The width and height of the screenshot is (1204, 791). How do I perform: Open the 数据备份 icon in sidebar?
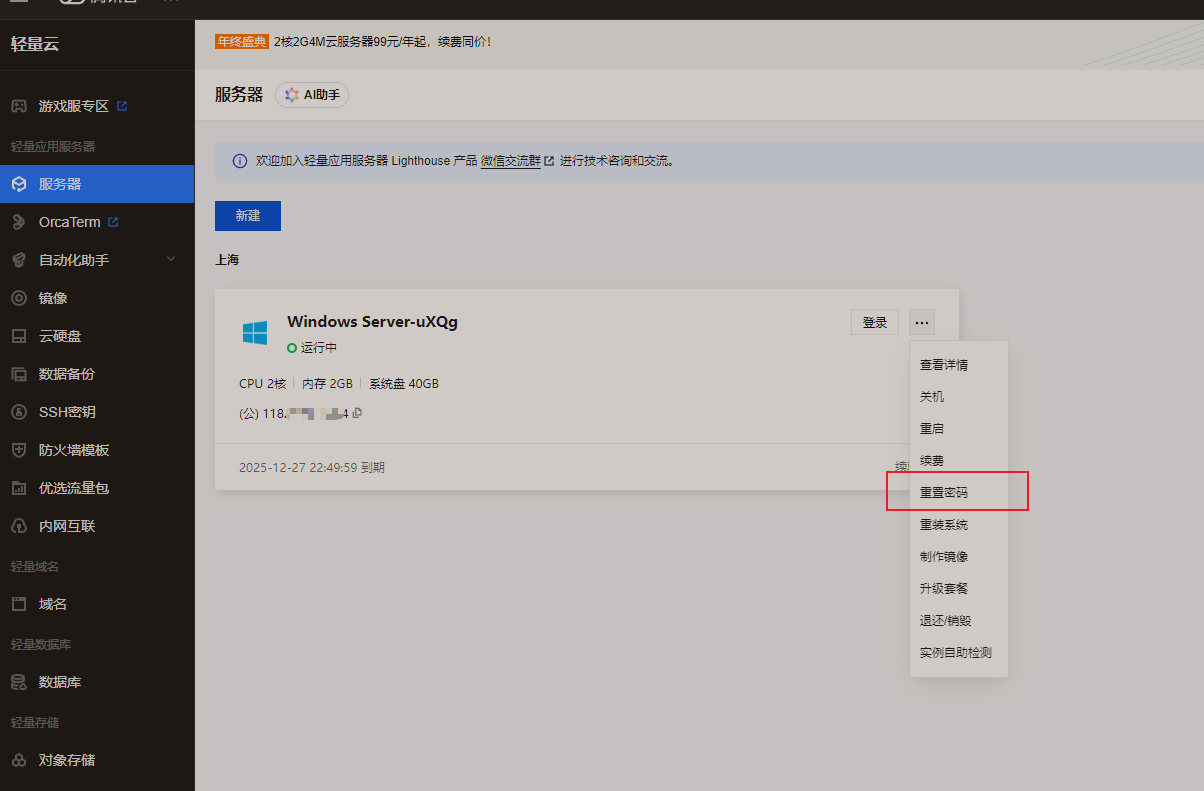point(18,374)
